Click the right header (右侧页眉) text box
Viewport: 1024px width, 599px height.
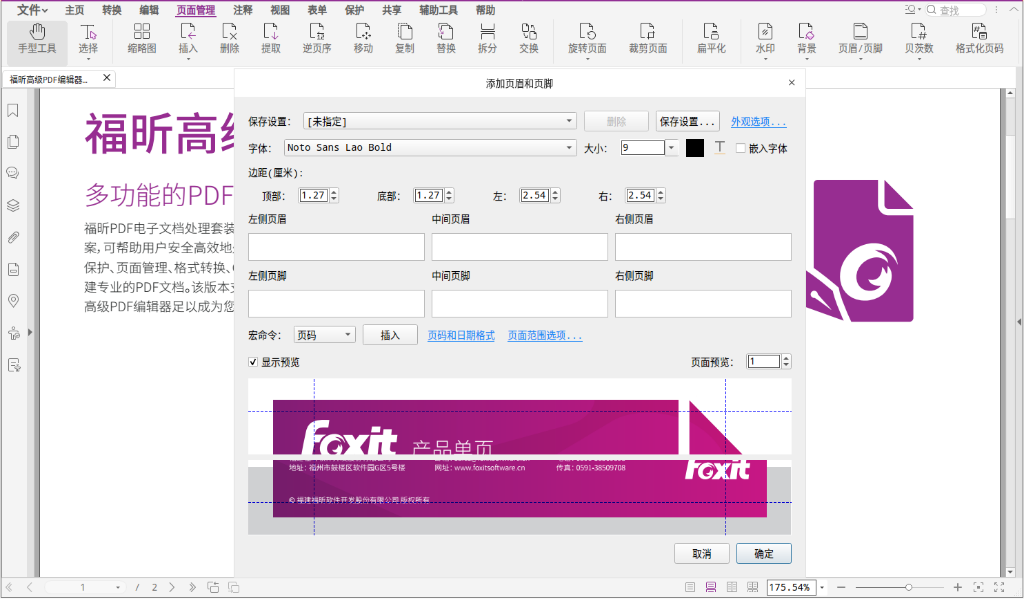(703, 247)
